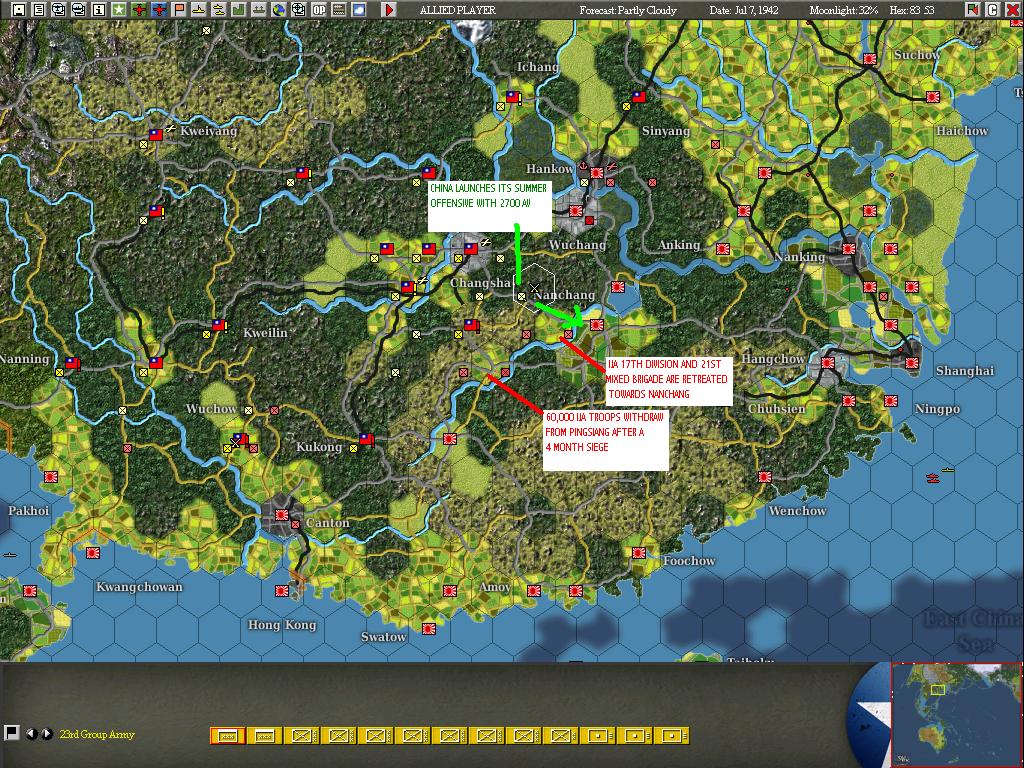1024x768 pixels.
Task: Click the 'Date: Jul 7, 1942' readout
Action: pos(744,10)
